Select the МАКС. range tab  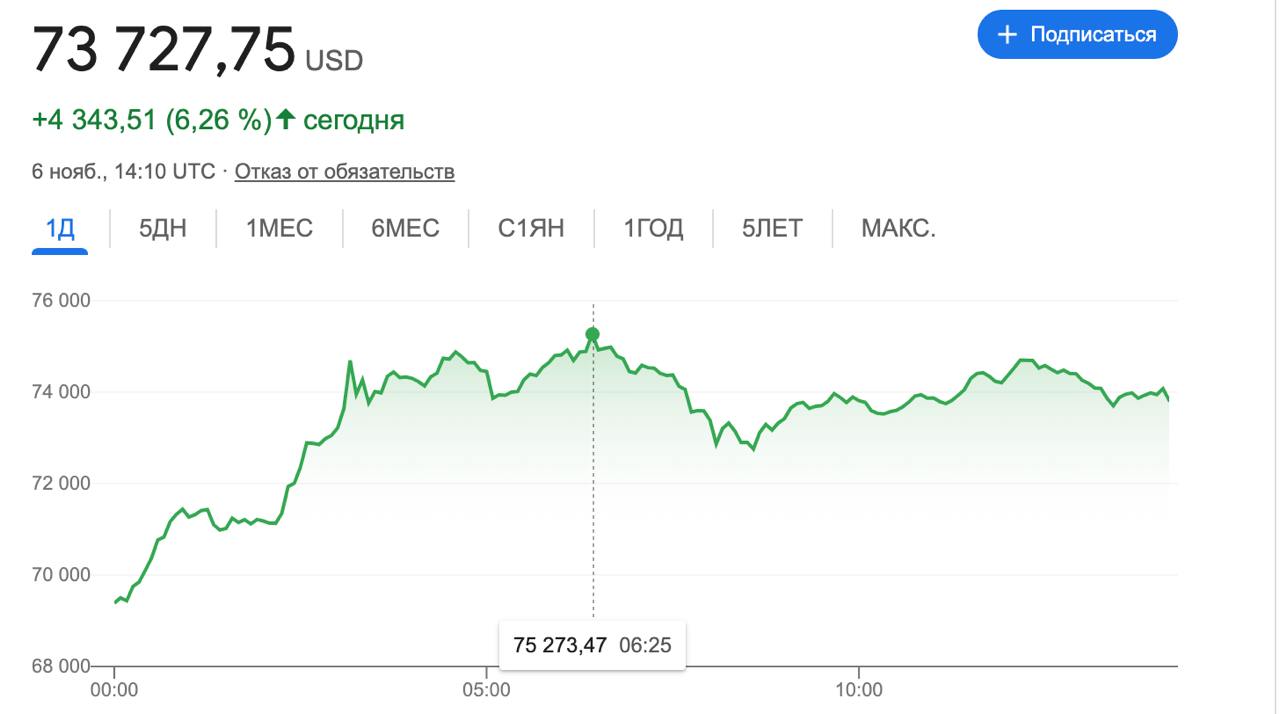(x=898, y=228)
